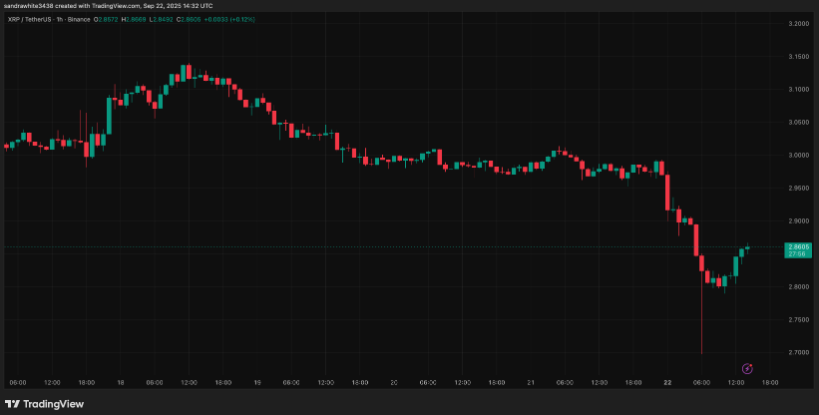Click the 2.8000 price axis label
This screenshot has height=415, width=819.
tap(797, 287)
